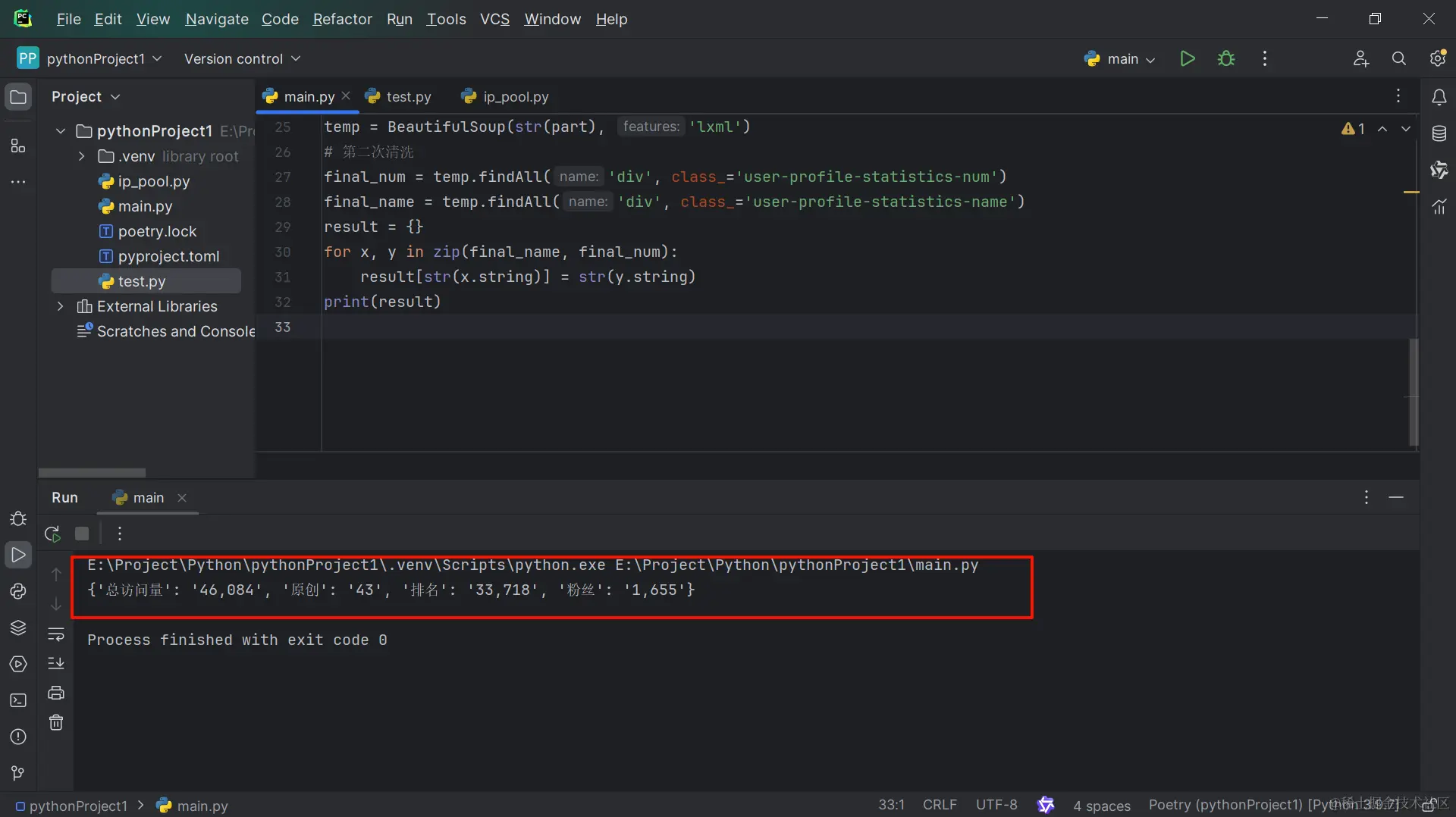The width and height of the screenshot is (1456, 817).
Task: Open Scratches and Consoles node
Action: click(x=167, y=331)
